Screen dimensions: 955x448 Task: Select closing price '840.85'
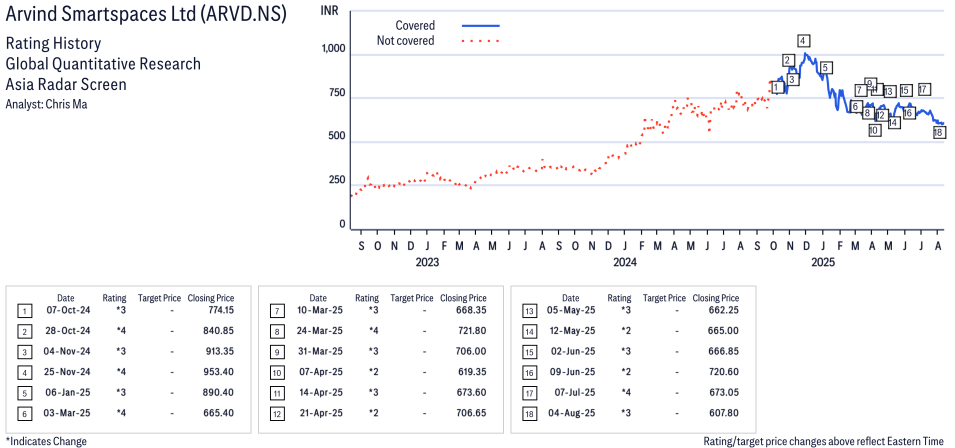pyautogui.click(x=220, y=331)
